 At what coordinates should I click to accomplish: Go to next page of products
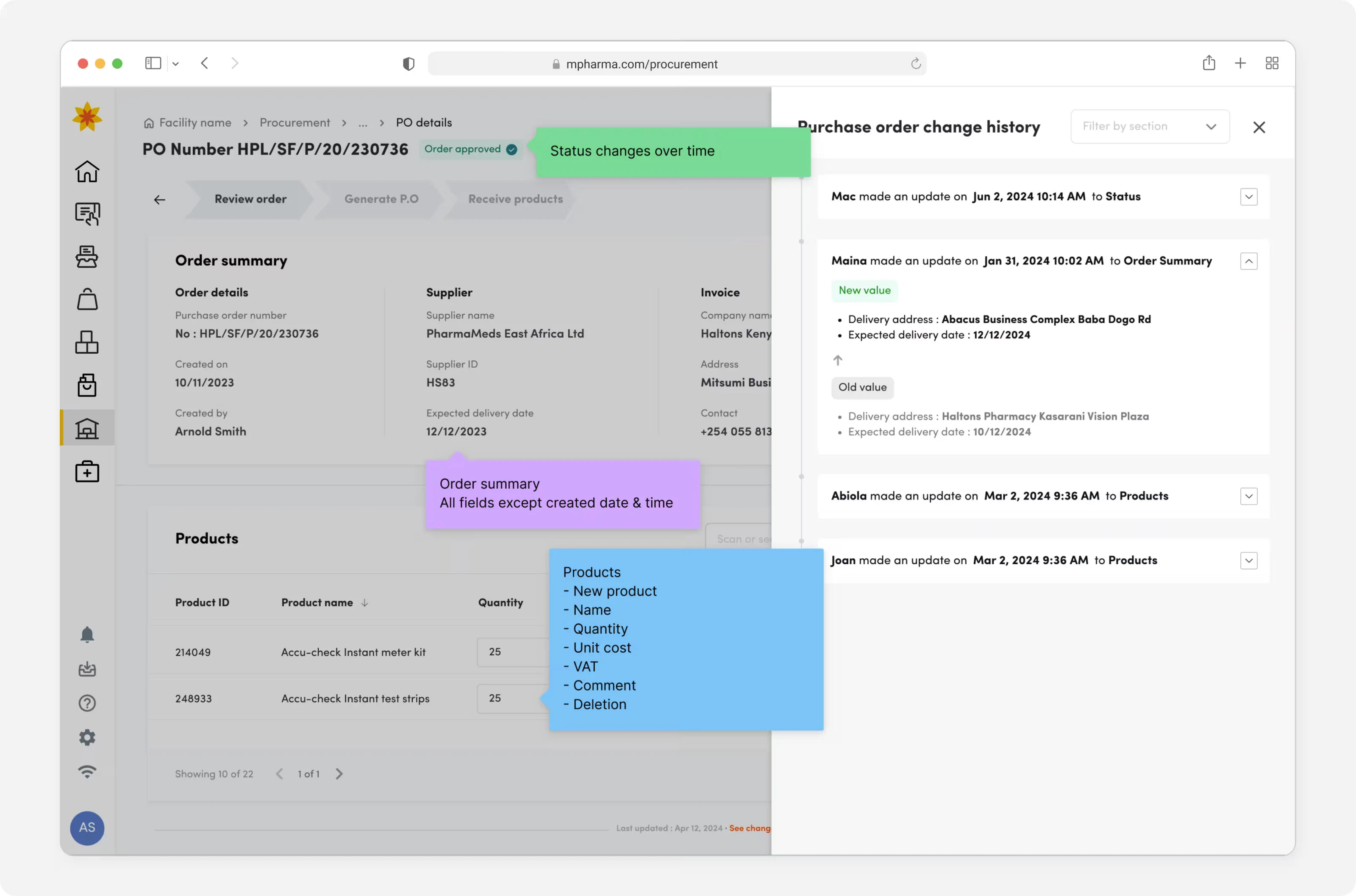(x=339, y=774)
